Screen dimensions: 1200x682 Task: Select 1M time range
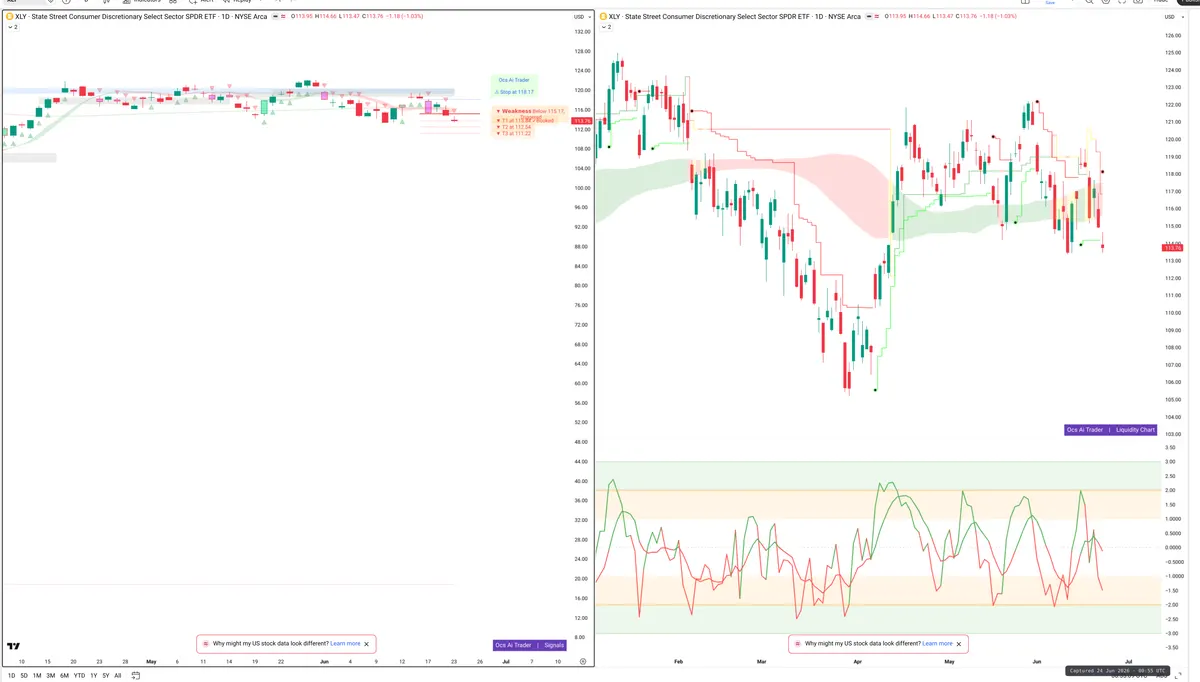click(x=37, y=676)
